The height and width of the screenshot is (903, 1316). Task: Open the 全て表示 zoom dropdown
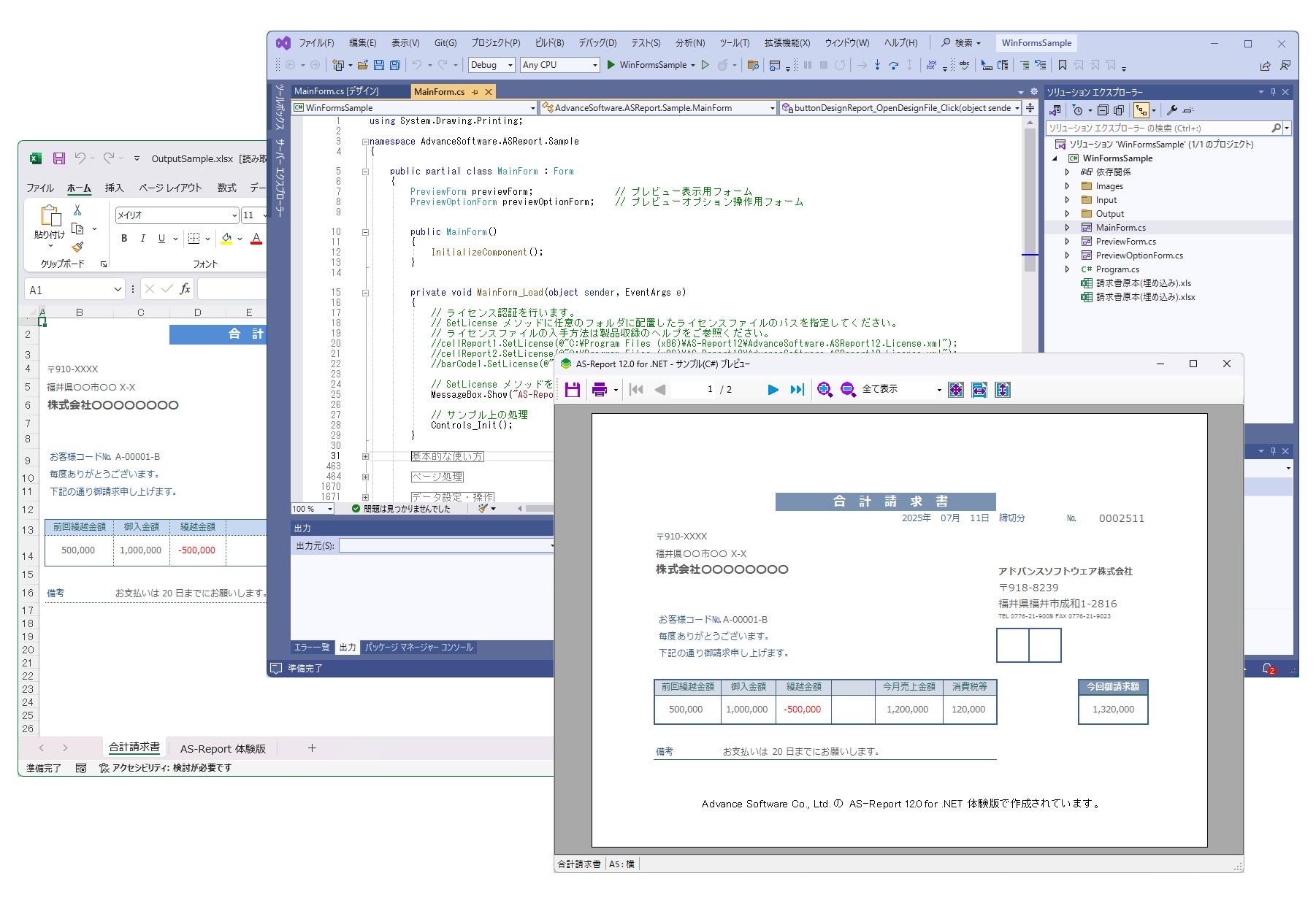point(938,390)
